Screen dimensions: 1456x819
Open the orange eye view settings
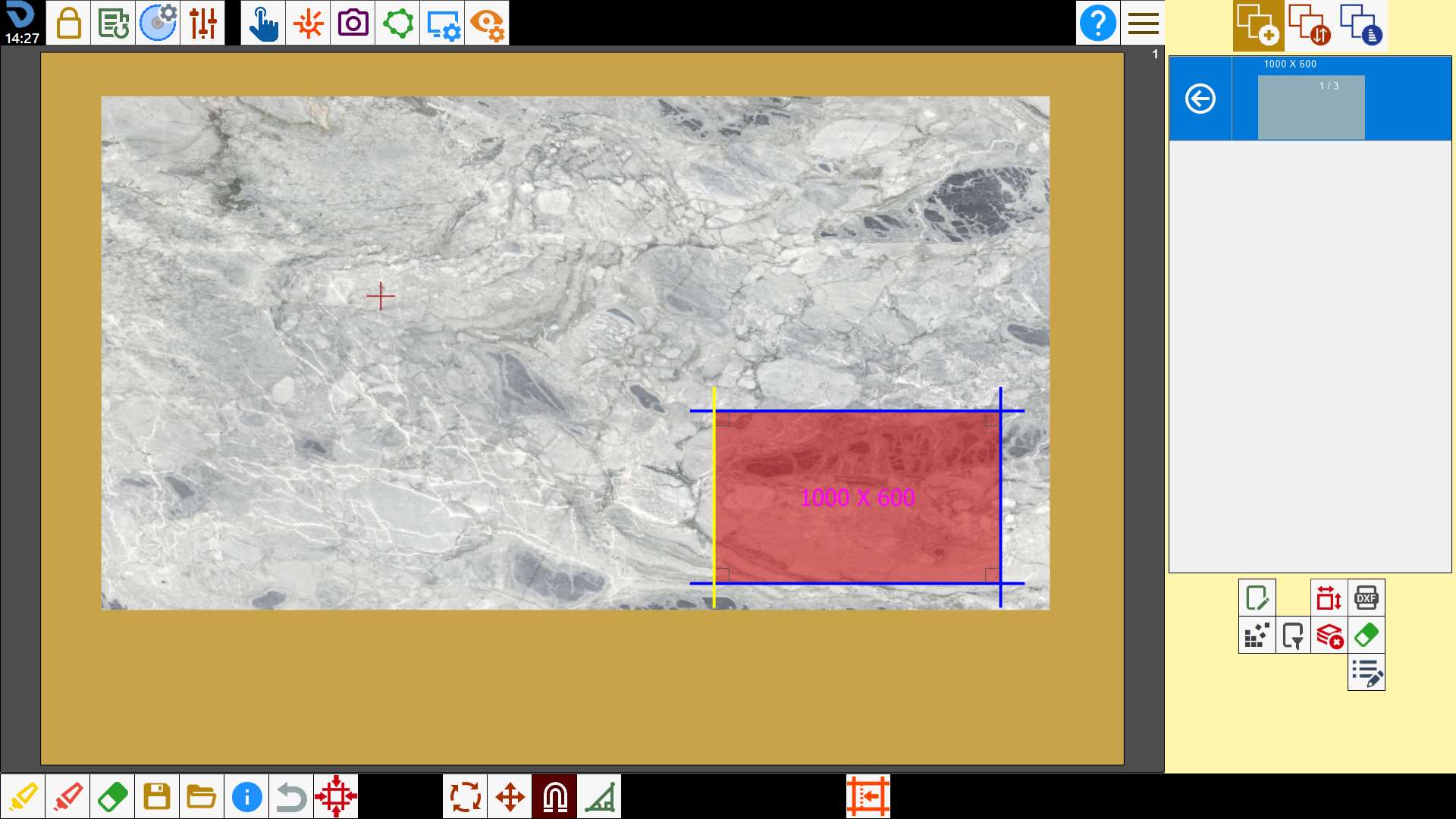click(x=487, y=23)
